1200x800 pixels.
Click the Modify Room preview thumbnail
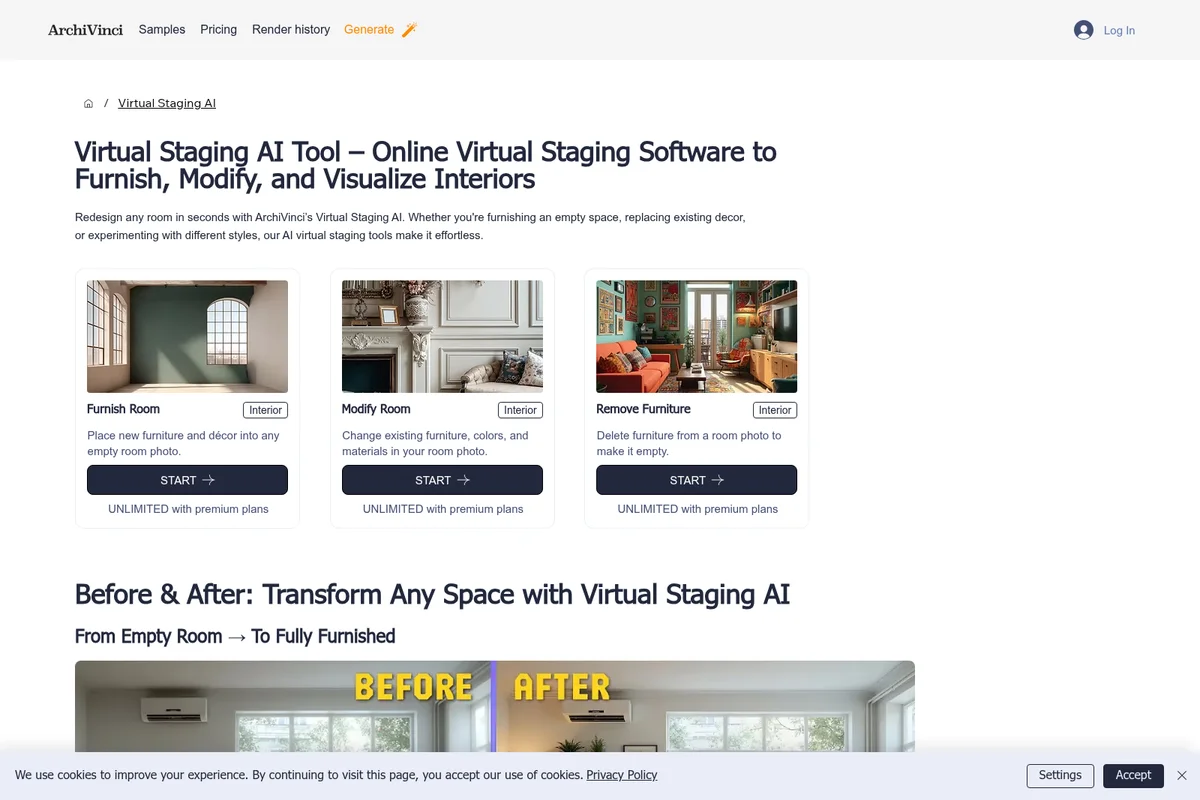click(x=442, y=336)
